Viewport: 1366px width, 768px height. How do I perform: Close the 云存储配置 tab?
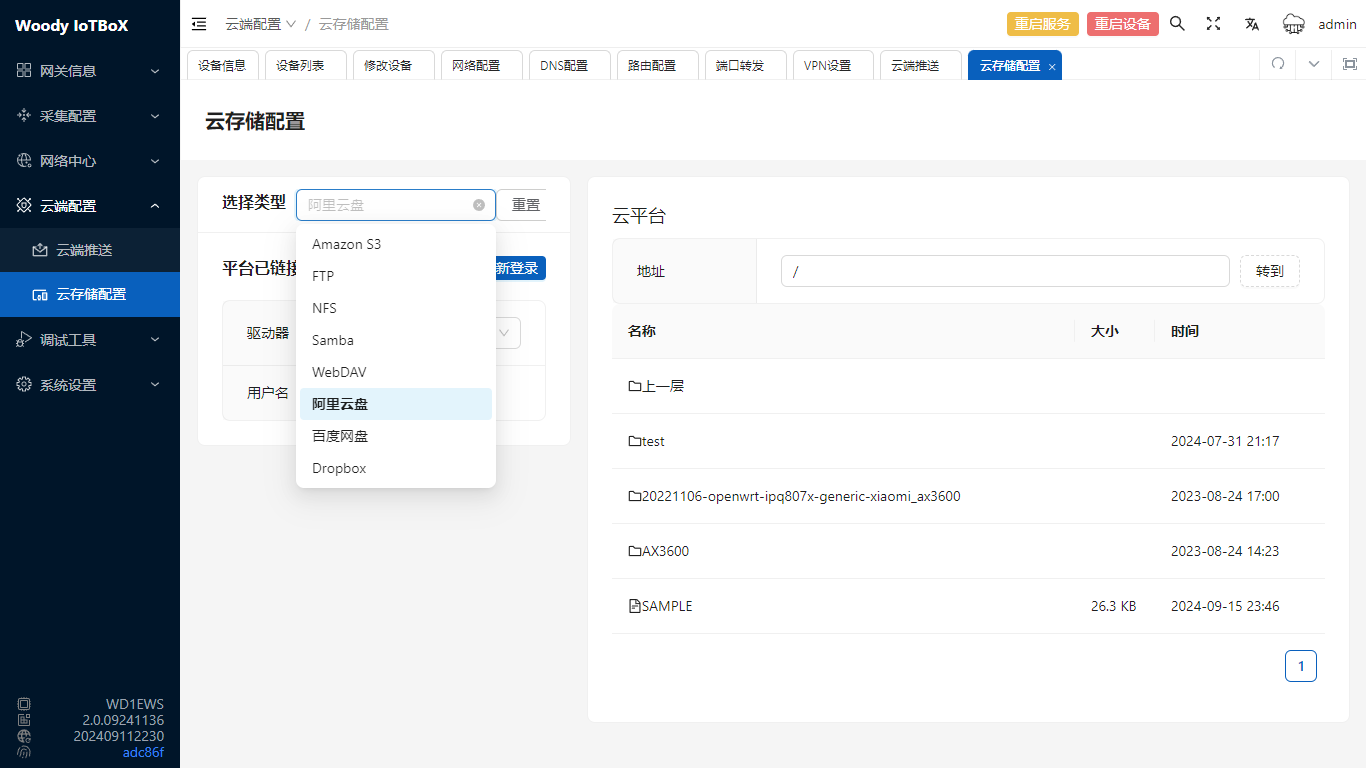[x=1052, y=67]
